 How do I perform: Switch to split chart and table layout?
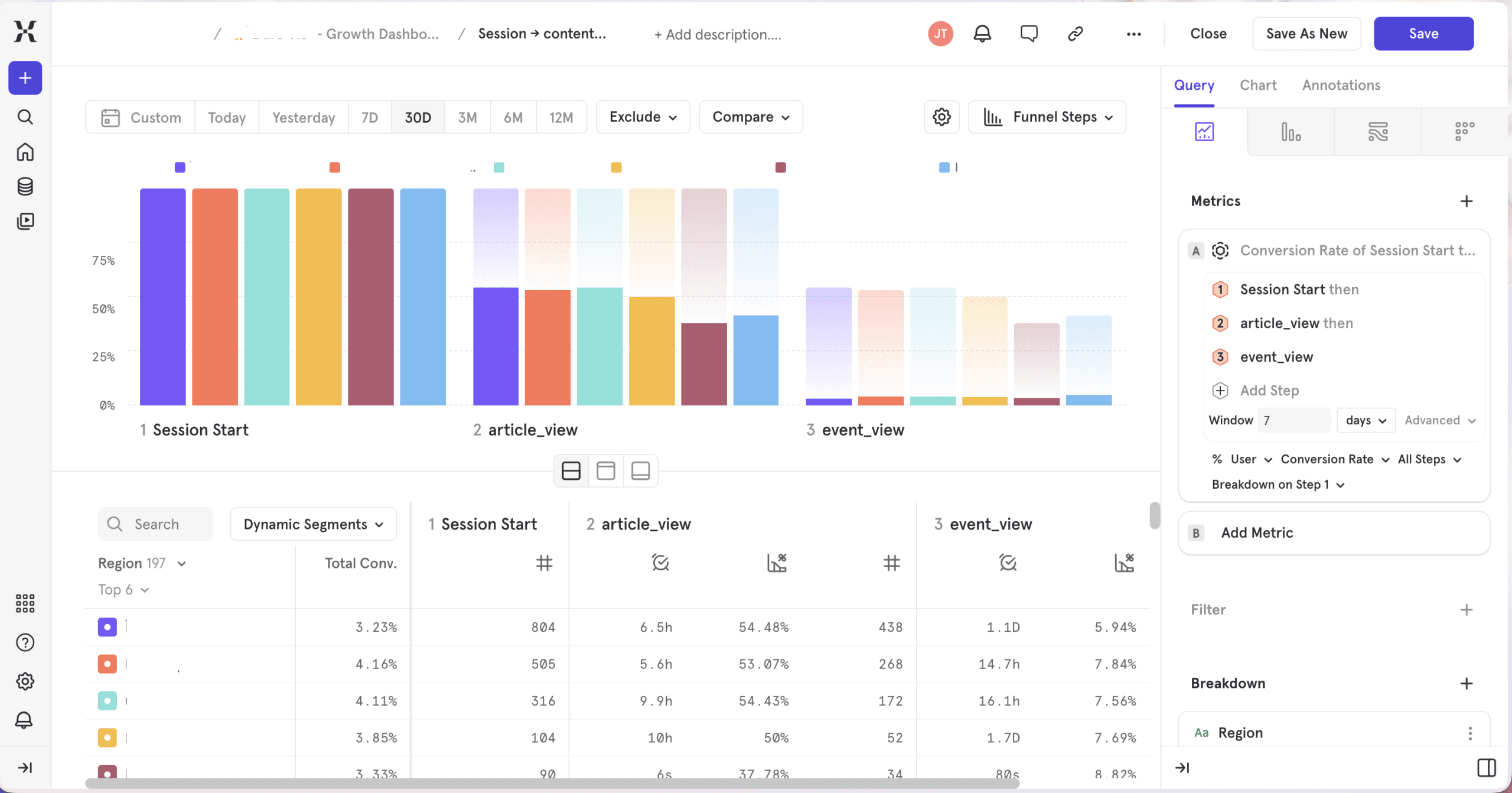571,471
